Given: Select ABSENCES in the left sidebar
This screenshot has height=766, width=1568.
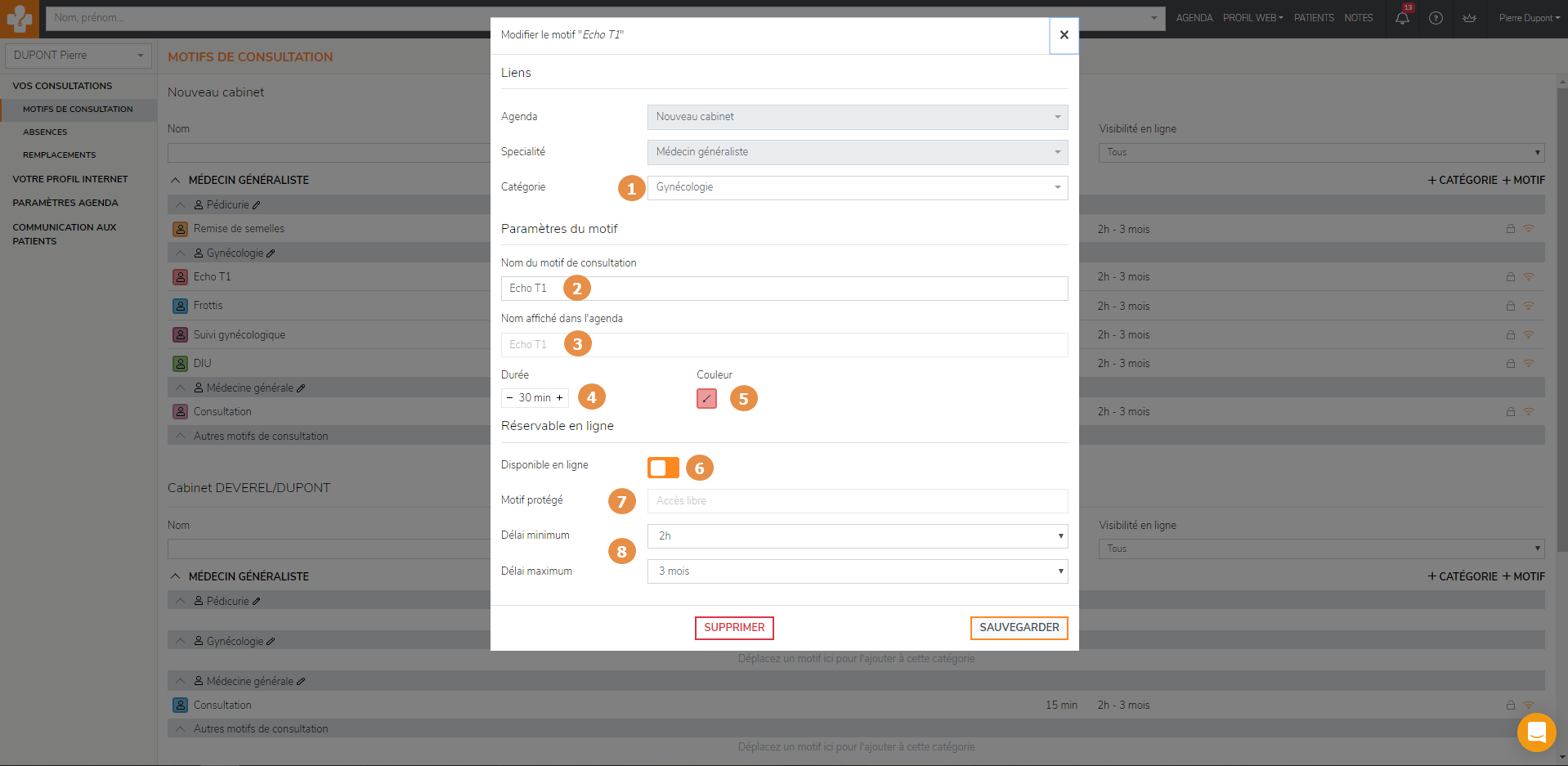Looking at the screenshot, I should click(45, 132).
